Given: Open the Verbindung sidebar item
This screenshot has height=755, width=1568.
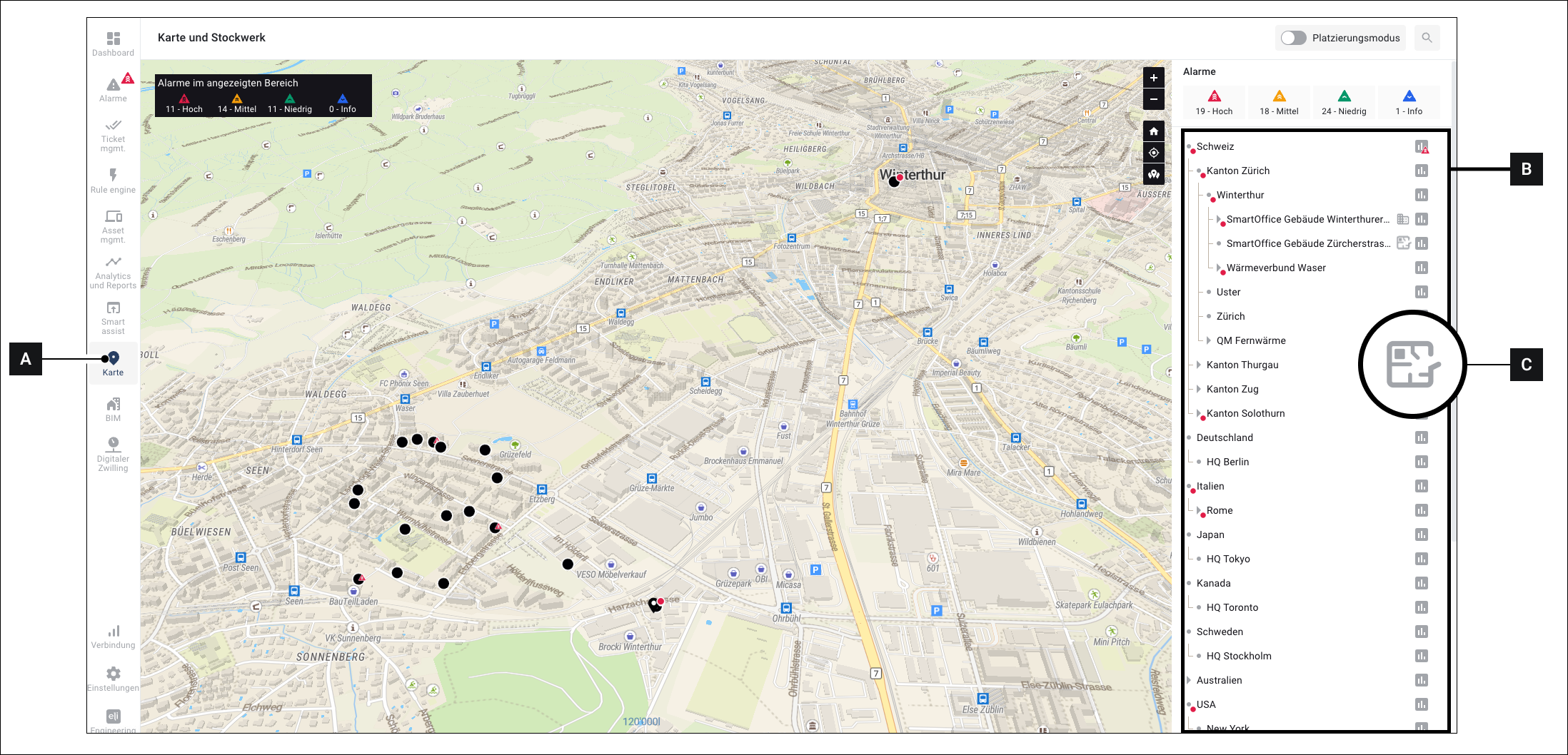Looking at the screenshot, I should tap(113, 637).
